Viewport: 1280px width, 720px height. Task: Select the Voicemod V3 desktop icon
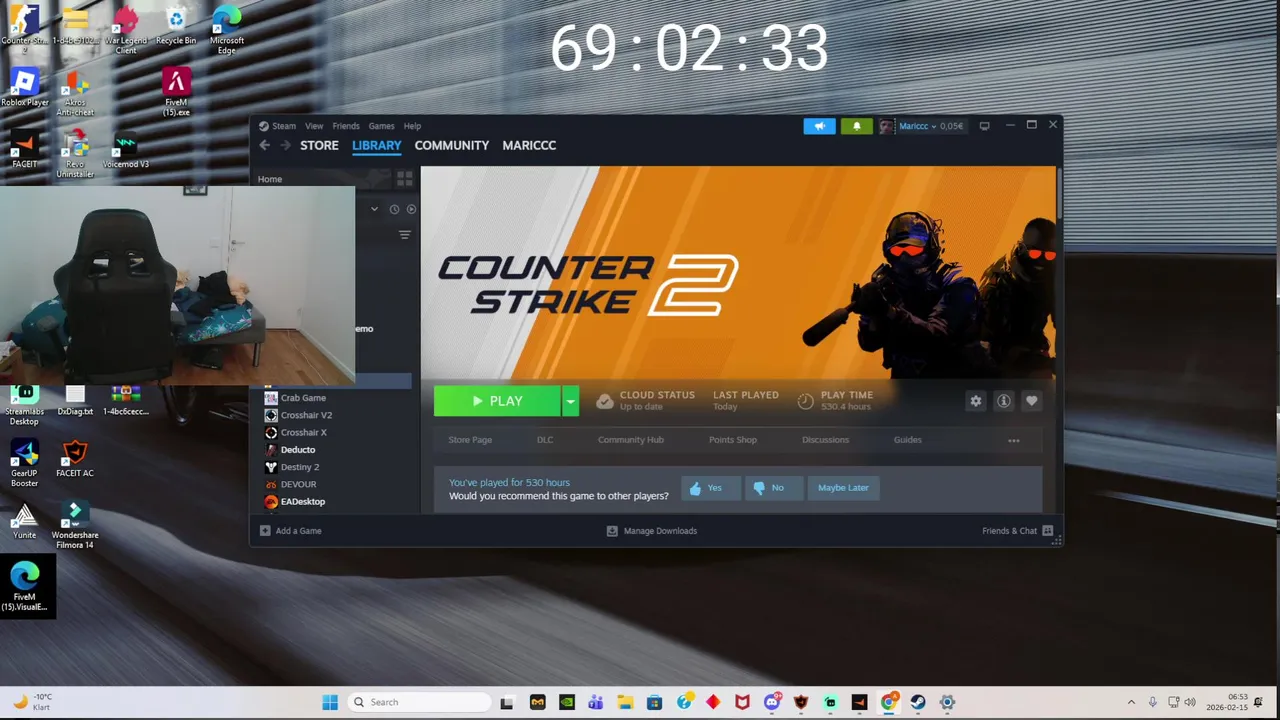pos(126,150)
